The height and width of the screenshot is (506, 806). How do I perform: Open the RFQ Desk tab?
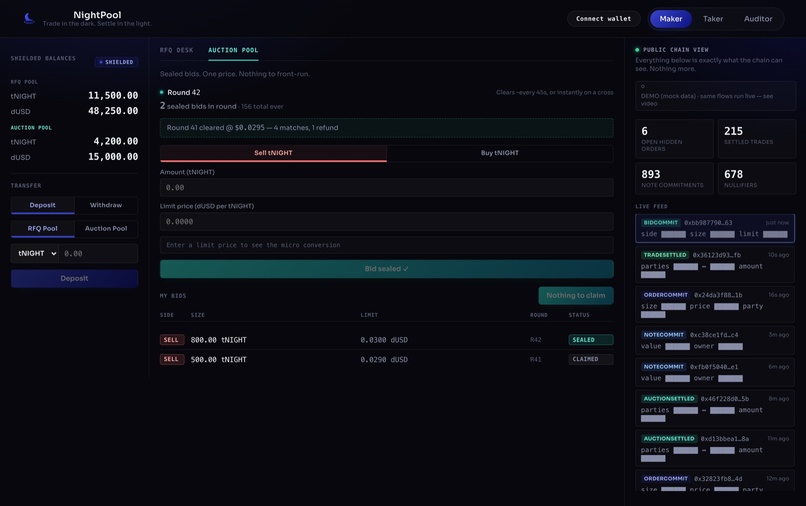point(176,50)
